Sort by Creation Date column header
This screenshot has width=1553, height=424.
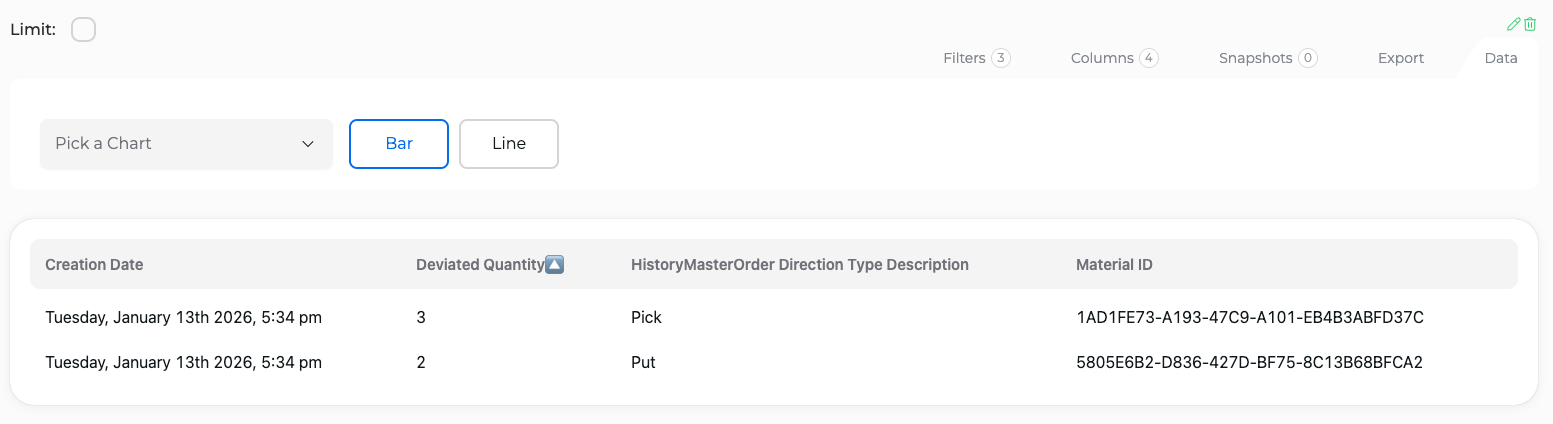coord(94,265)
